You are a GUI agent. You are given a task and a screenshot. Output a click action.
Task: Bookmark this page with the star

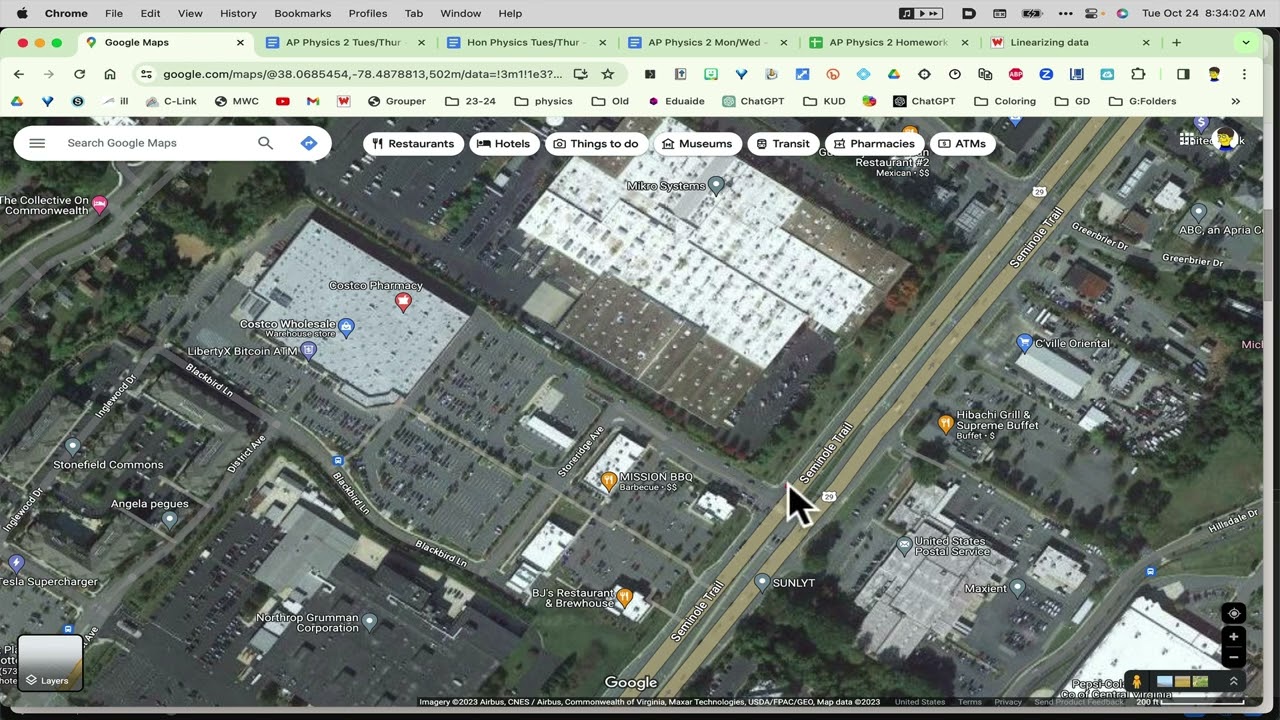pos(607,74)
